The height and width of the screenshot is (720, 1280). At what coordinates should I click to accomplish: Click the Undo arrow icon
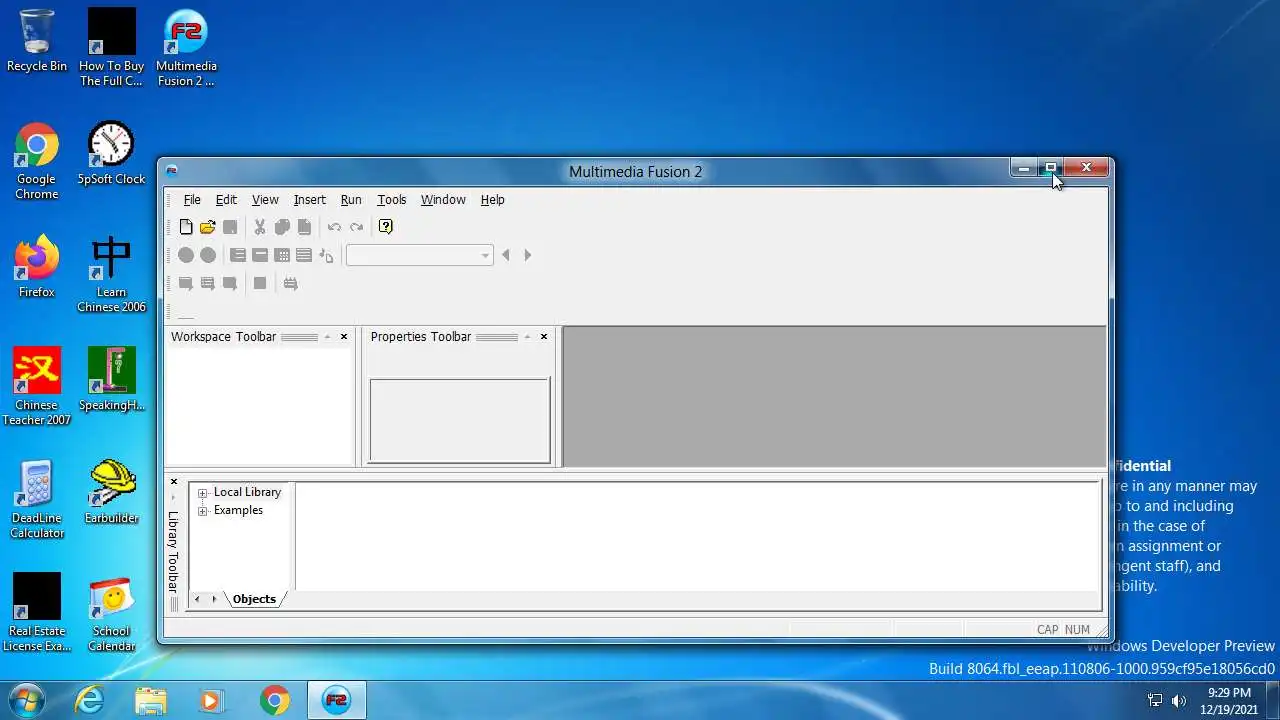tap(334, 227)
